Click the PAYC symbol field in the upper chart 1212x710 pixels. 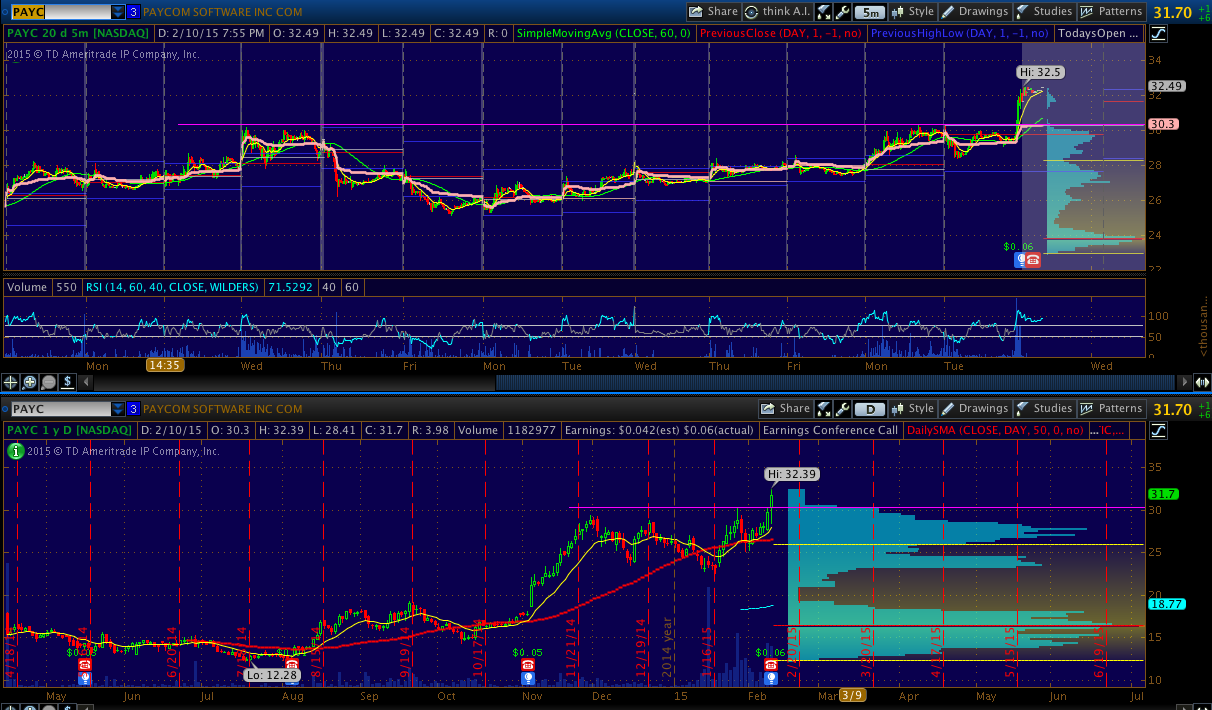[x=60, y=12]
